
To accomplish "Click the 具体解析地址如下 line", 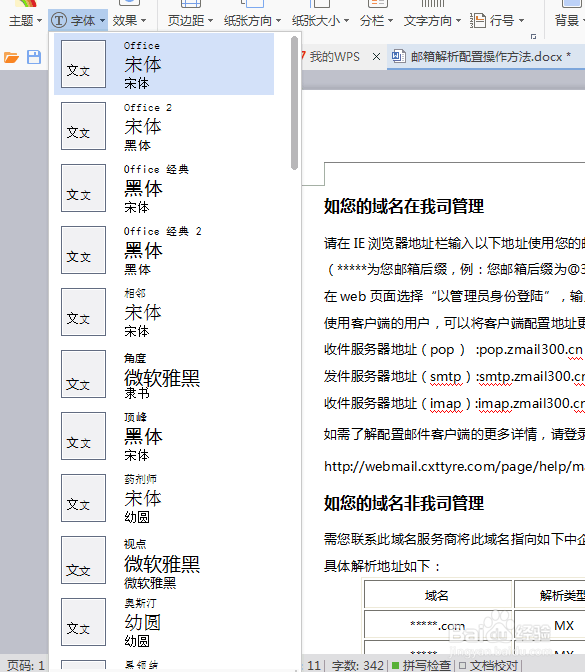I will pos(382,566).
